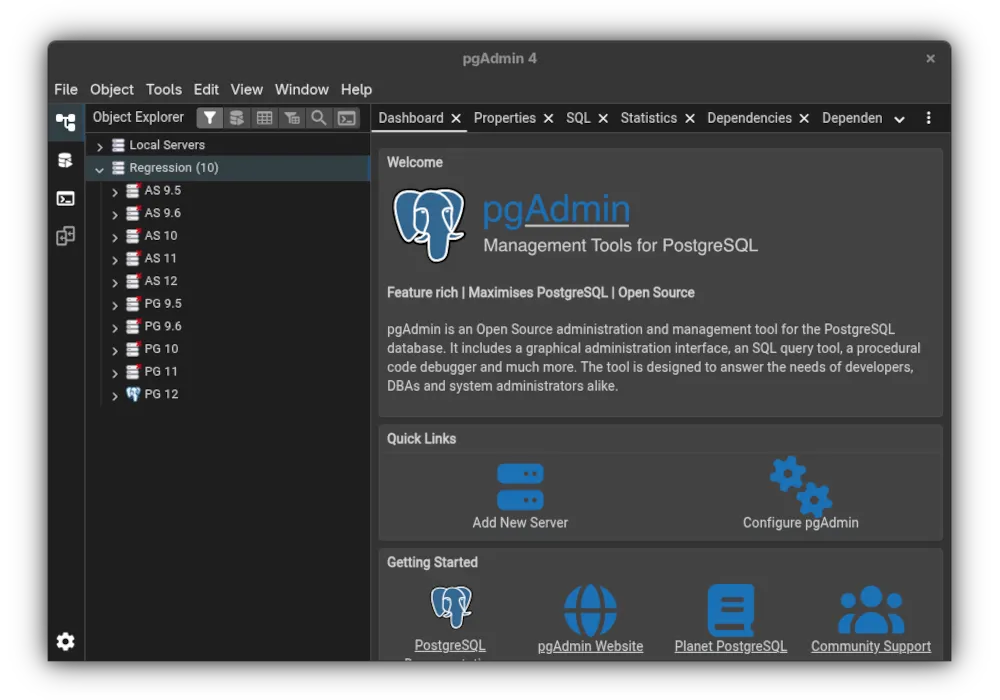Open the Query Tool from the Object Explorer toolbar
The height and width of the screenshot is (700, 1000).
[237, 118]
